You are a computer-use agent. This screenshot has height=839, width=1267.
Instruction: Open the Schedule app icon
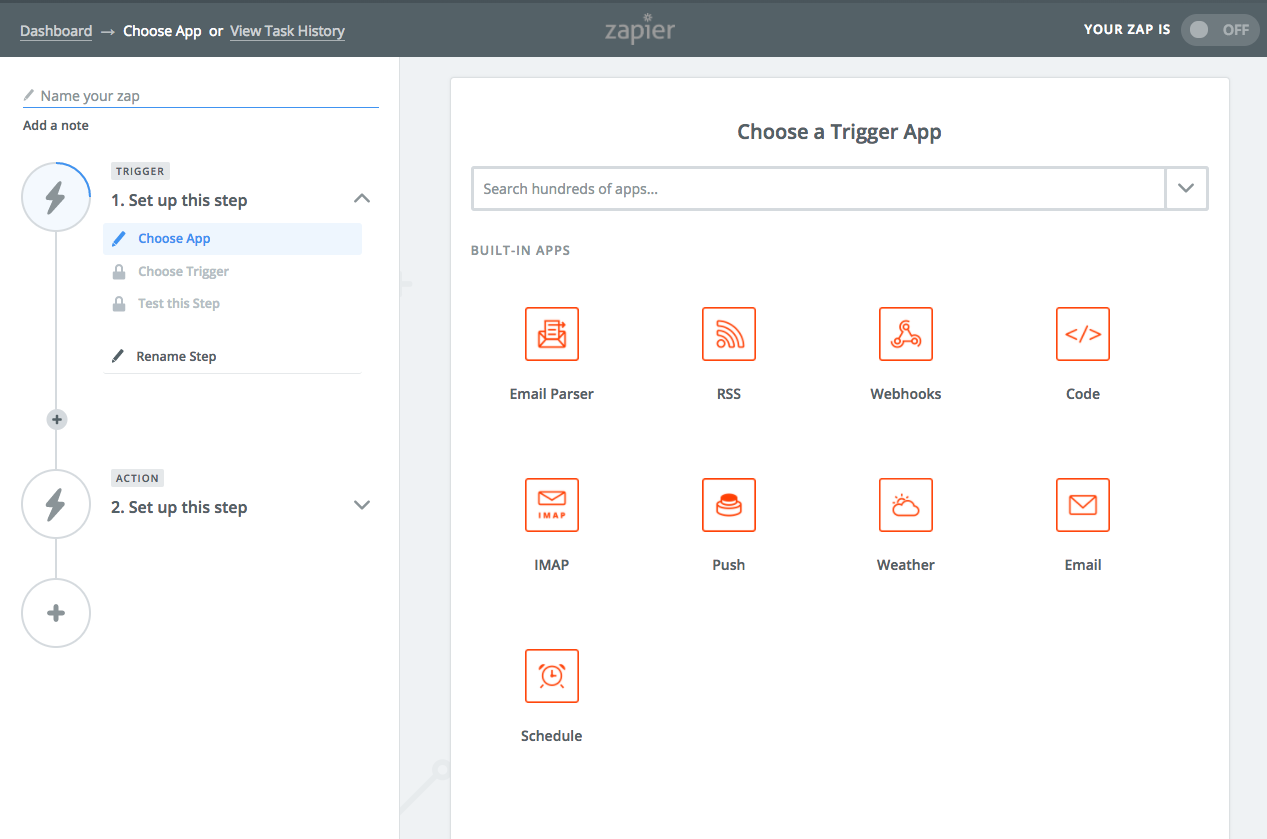[x=551, y=676]
